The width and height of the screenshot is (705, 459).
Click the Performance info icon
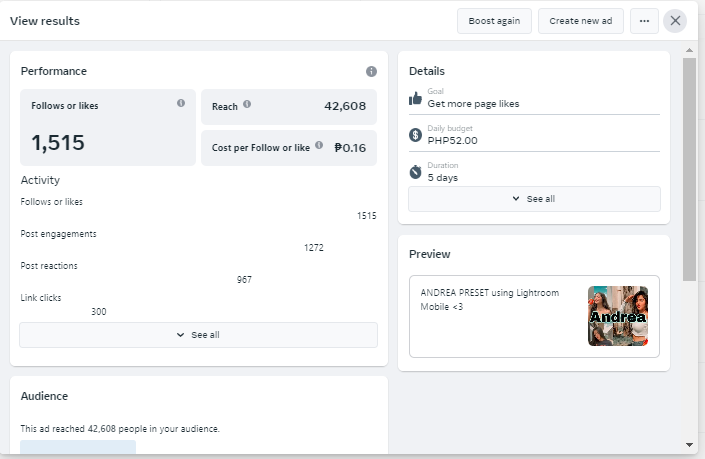pos(371,72)
